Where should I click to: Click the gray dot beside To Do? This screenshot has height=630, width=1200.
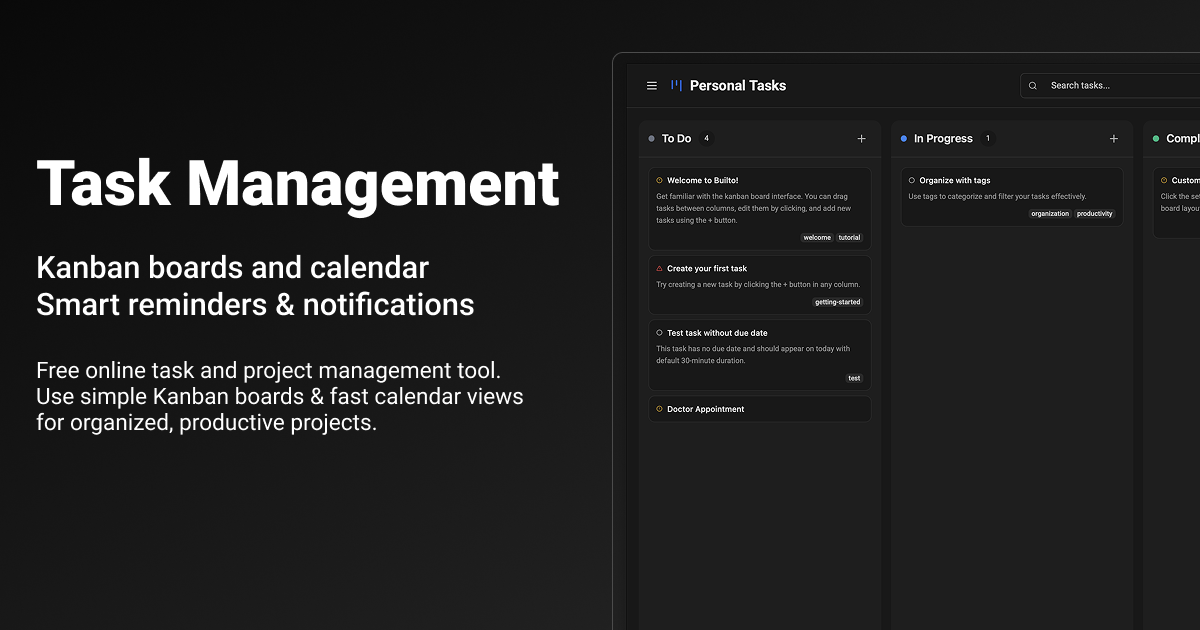click(652, 139)
